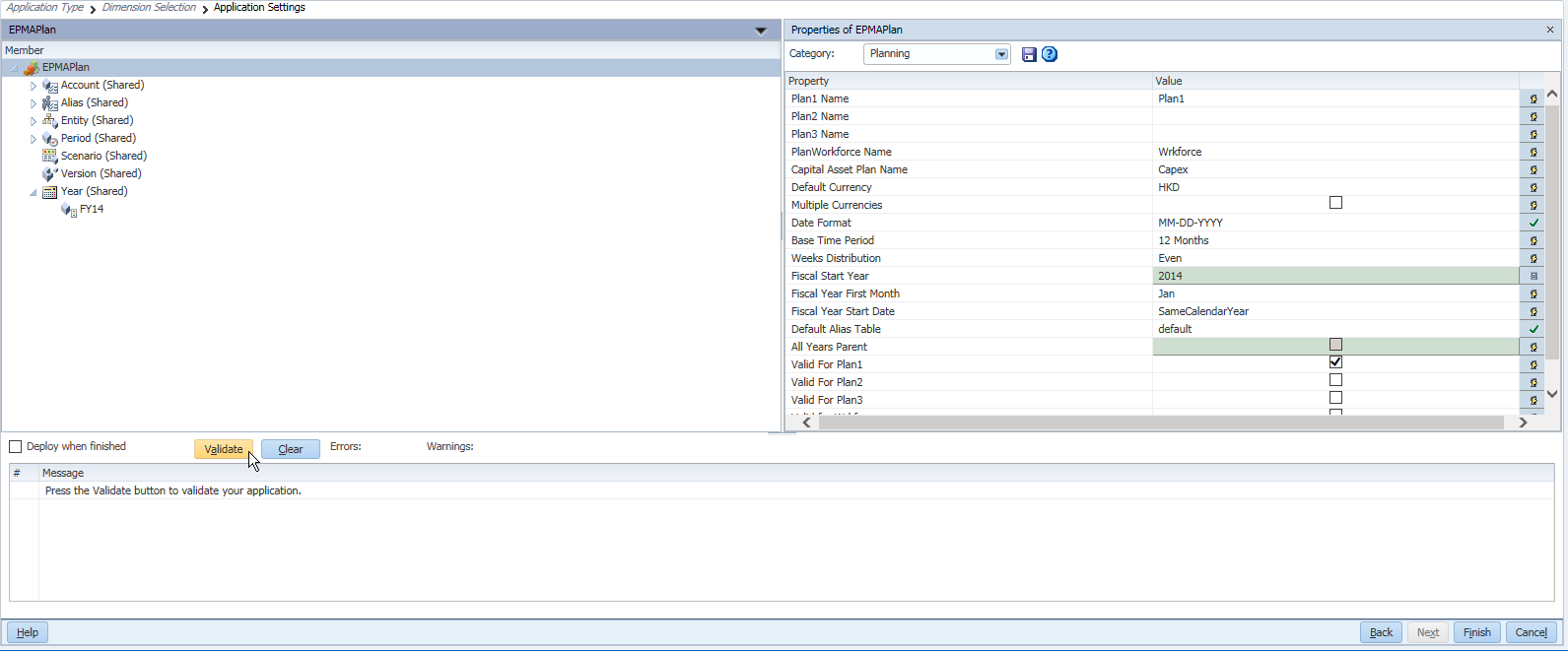Click the Version dimension icon
This screenshot has height=651, width=1568.
click(x=50, y=174)
